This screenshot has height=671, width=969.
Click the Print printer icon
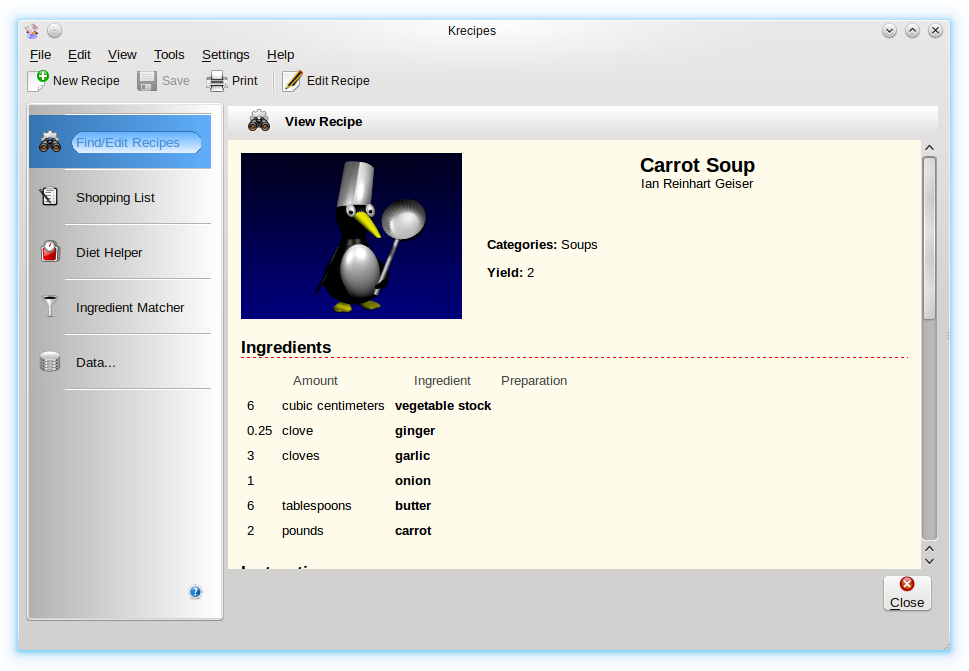tap(217, 81)
